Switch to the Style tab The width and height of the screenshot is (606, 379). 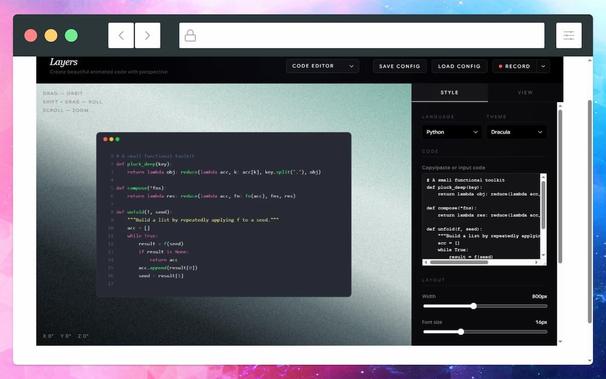(449, 93)
